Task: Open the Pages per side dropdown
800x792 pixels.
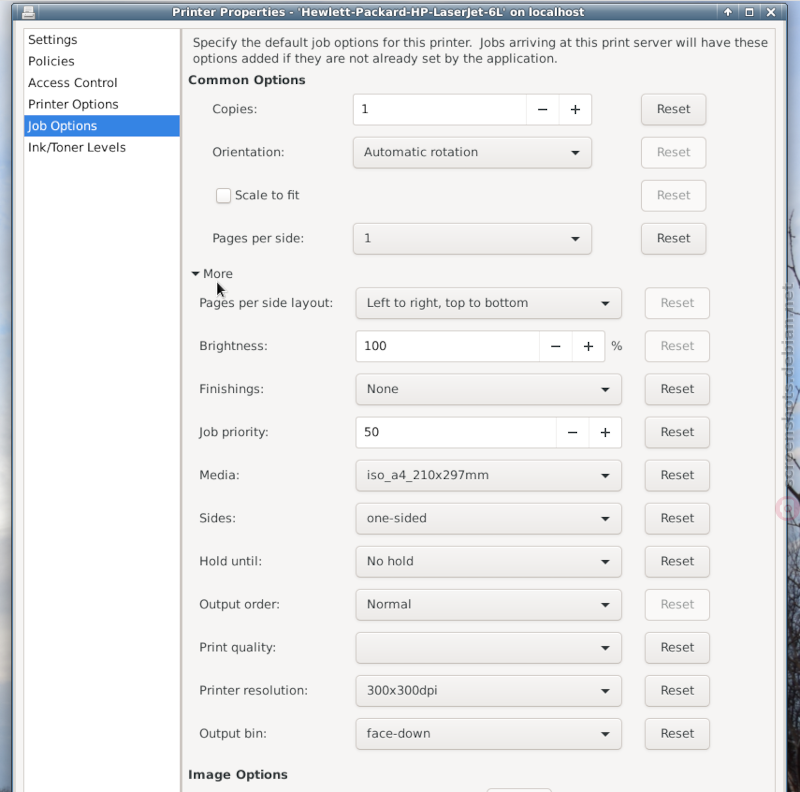Action: 472,238
